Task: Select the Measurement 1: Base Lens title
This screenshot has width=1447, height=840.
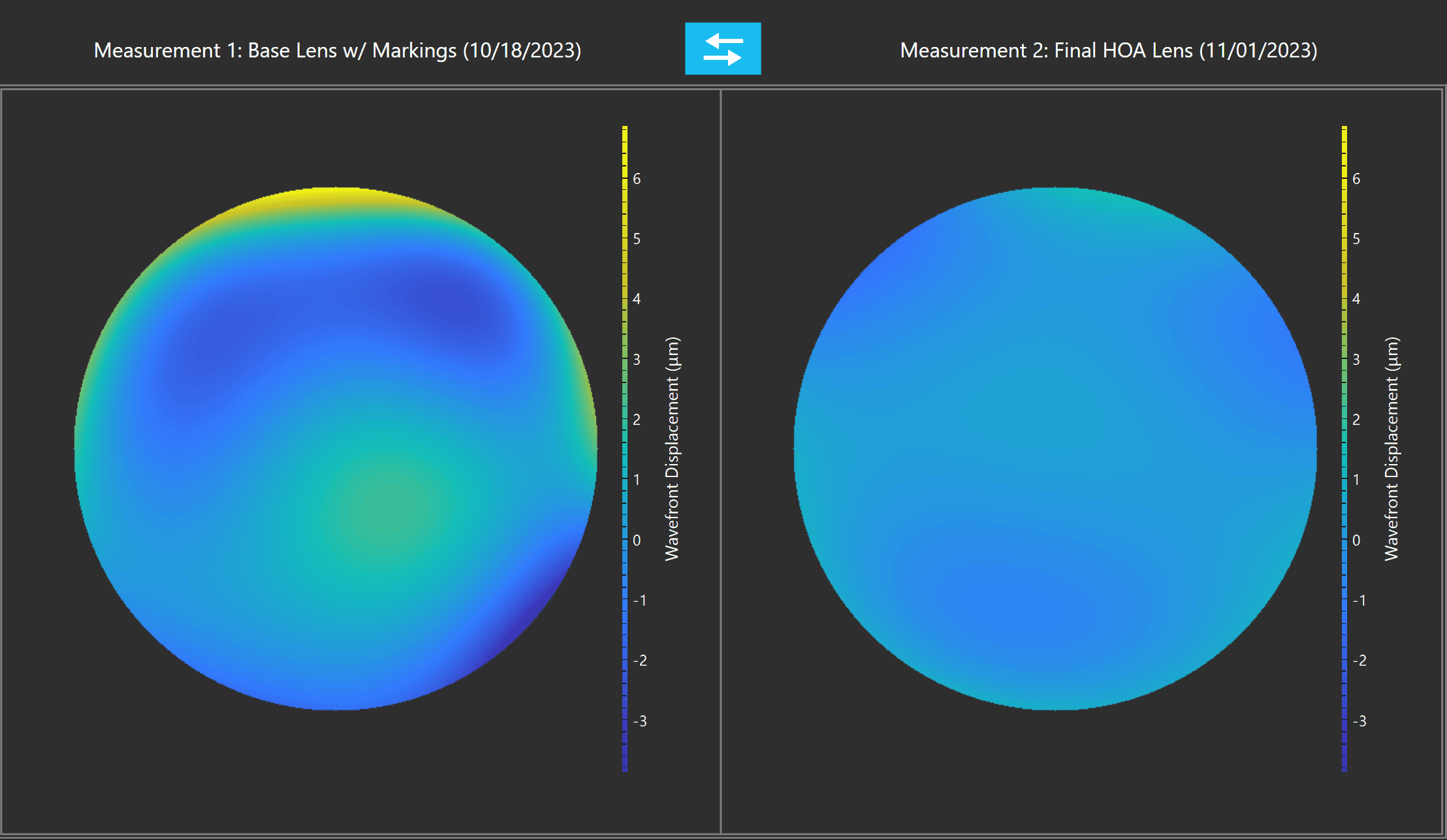Action: [x=338, y=50]
